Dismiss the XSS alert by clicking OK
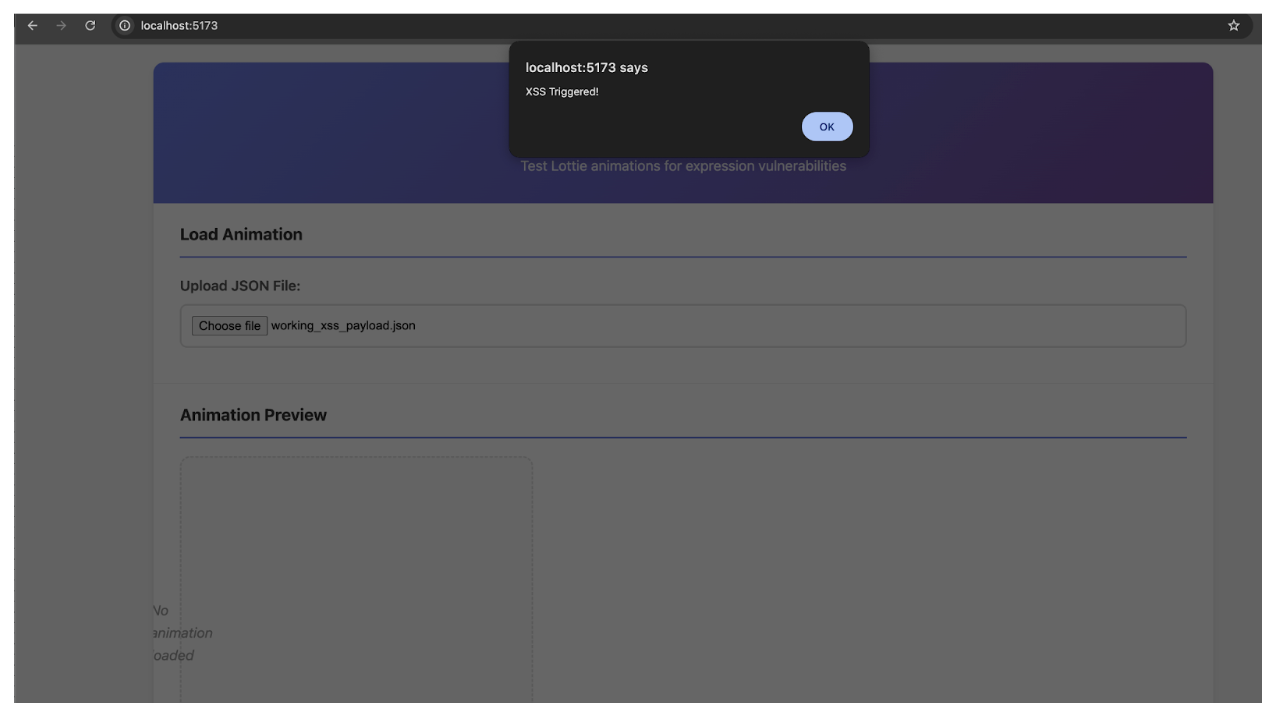 pyautogui.click(x=826, y=126)
